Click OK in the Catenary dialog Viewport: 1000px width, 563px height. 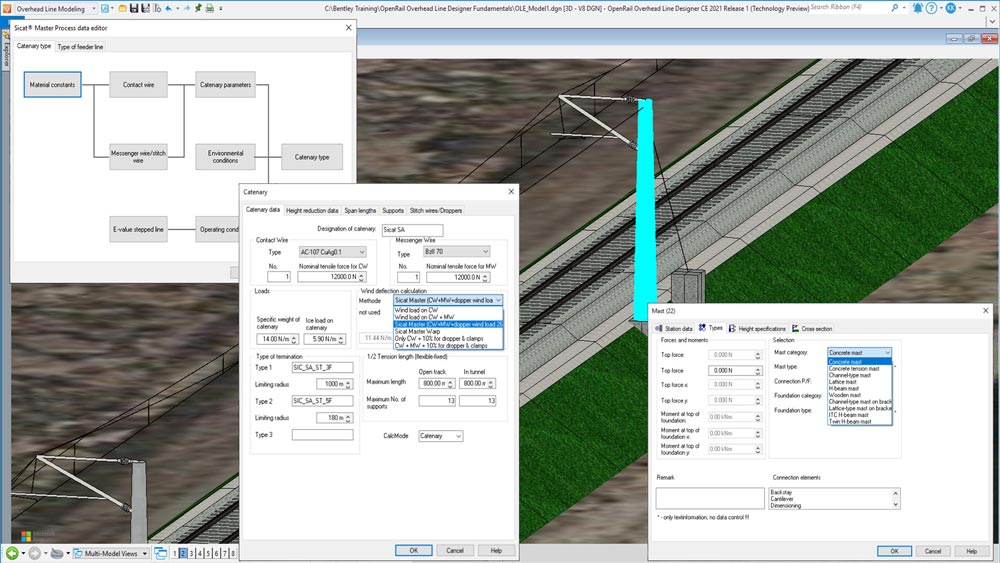[x=413, y=550]
